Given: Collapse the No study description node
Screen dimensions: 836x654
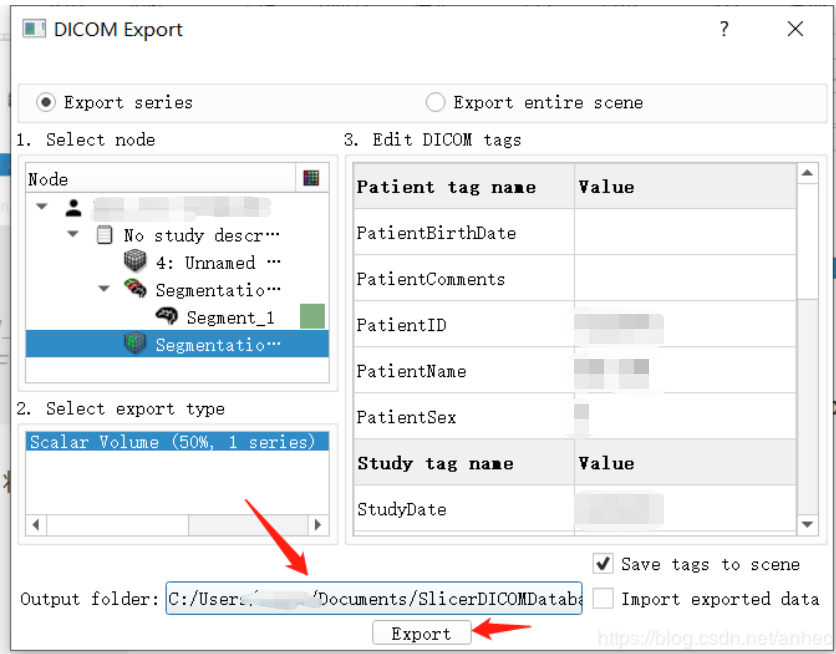Looking at the screenshot, I should pos(73,234).
